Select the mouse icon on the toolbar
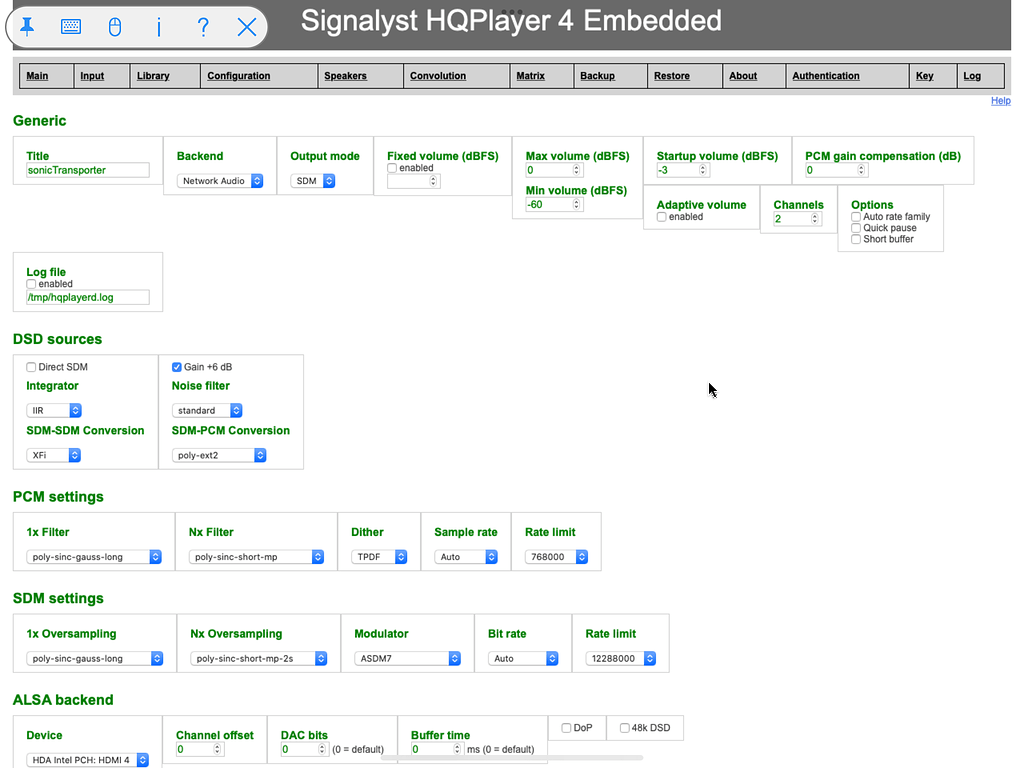1024x768 pixels. tap(114, 26)
